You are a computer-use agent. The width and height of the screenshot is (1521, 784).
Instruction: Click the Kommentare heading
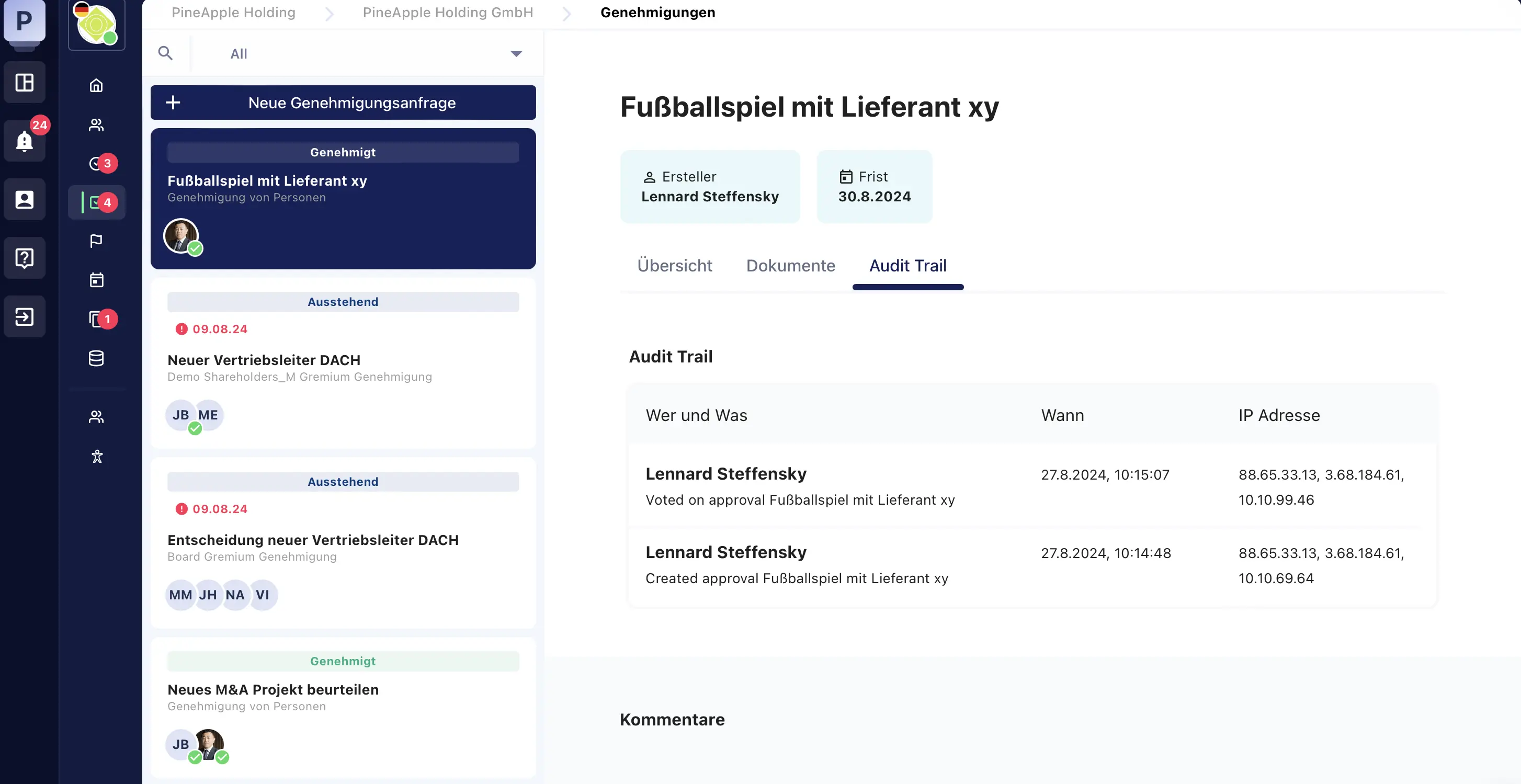click(672, 720)
